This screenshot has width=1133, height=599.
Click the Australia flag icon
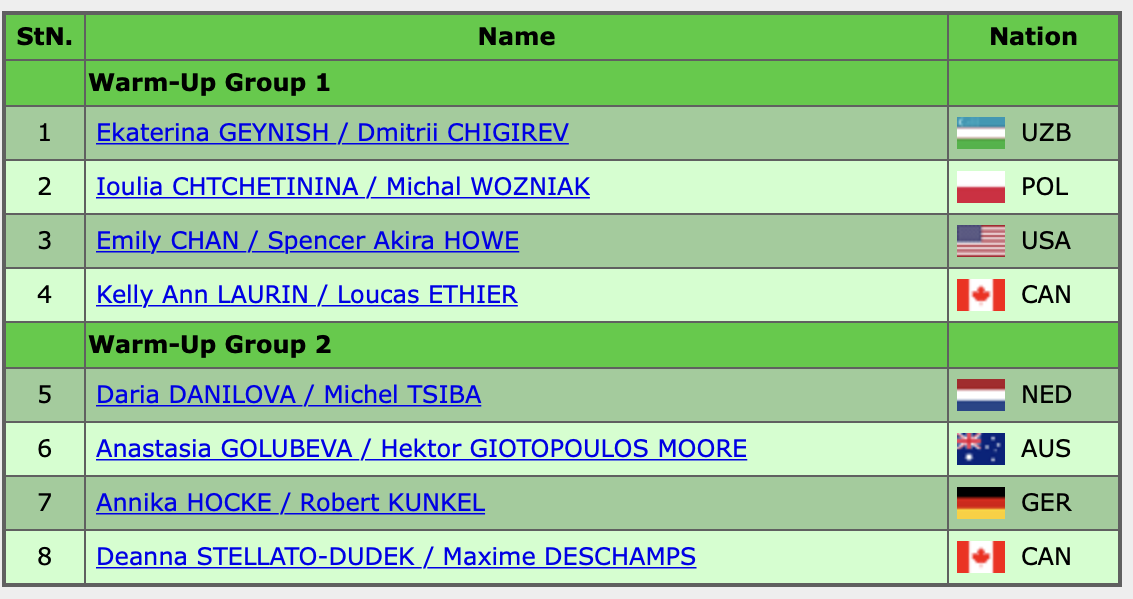981,449
